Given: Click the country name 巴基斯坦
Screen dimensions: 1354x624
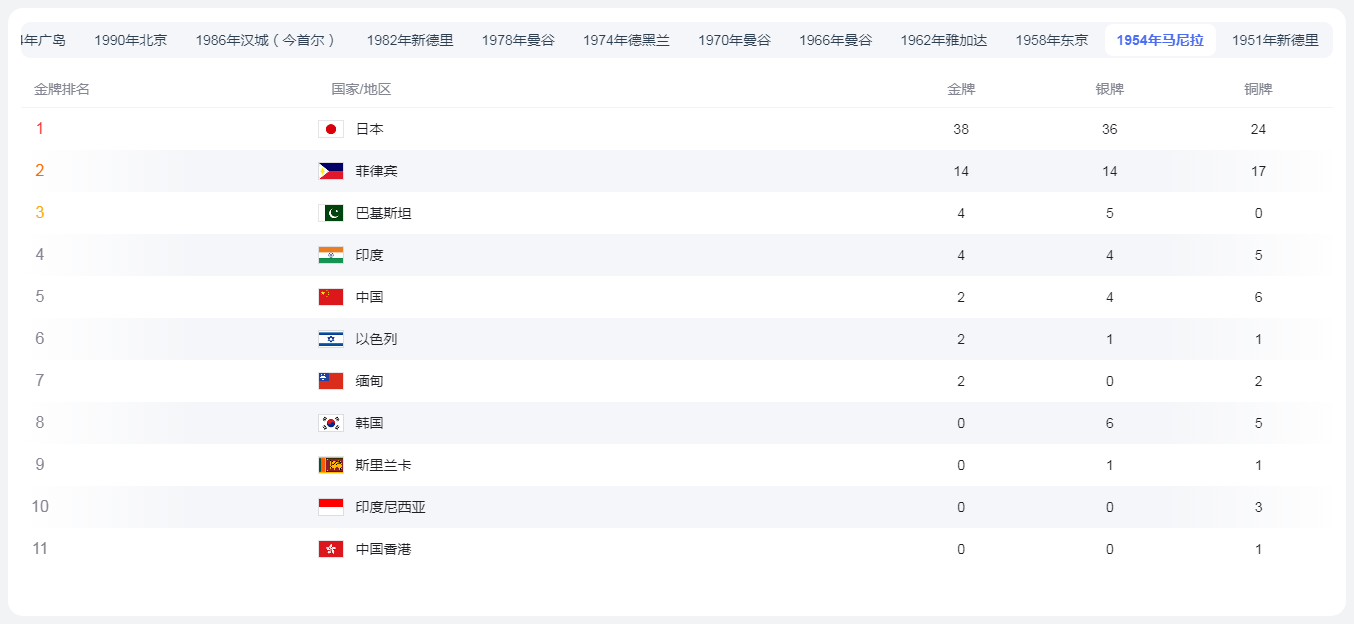Looking at the screenshot, I should 384,213.
